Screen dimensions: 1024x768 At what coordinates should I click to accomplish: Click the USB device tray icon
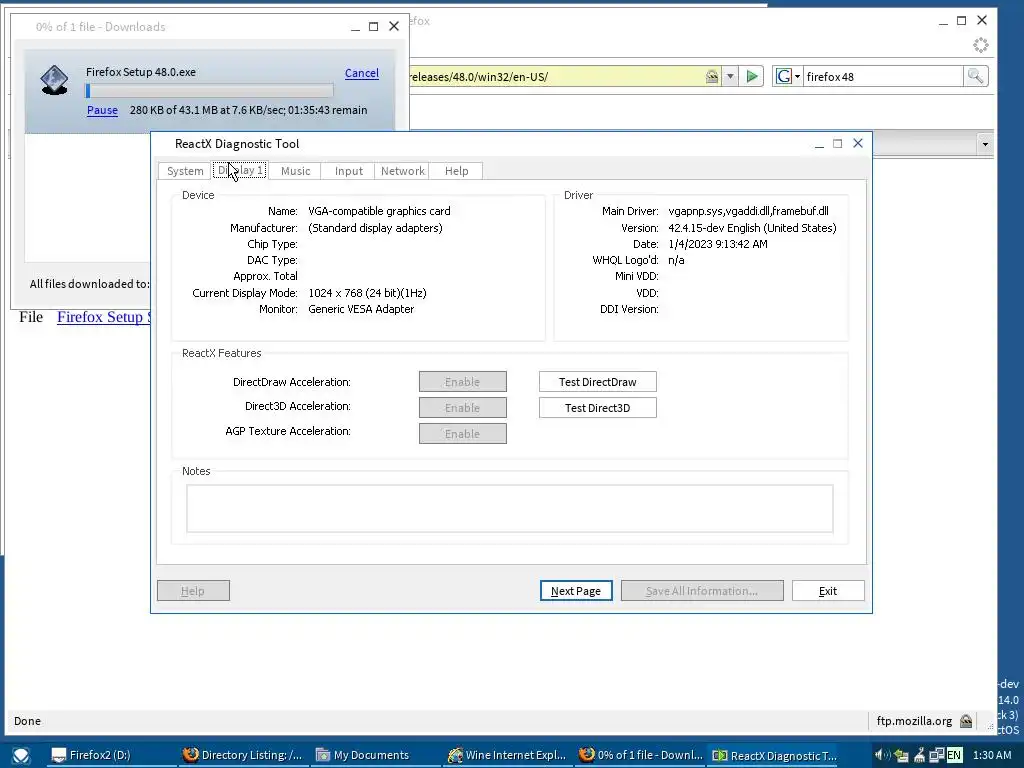pyautogui.click(x=919, y=756)
